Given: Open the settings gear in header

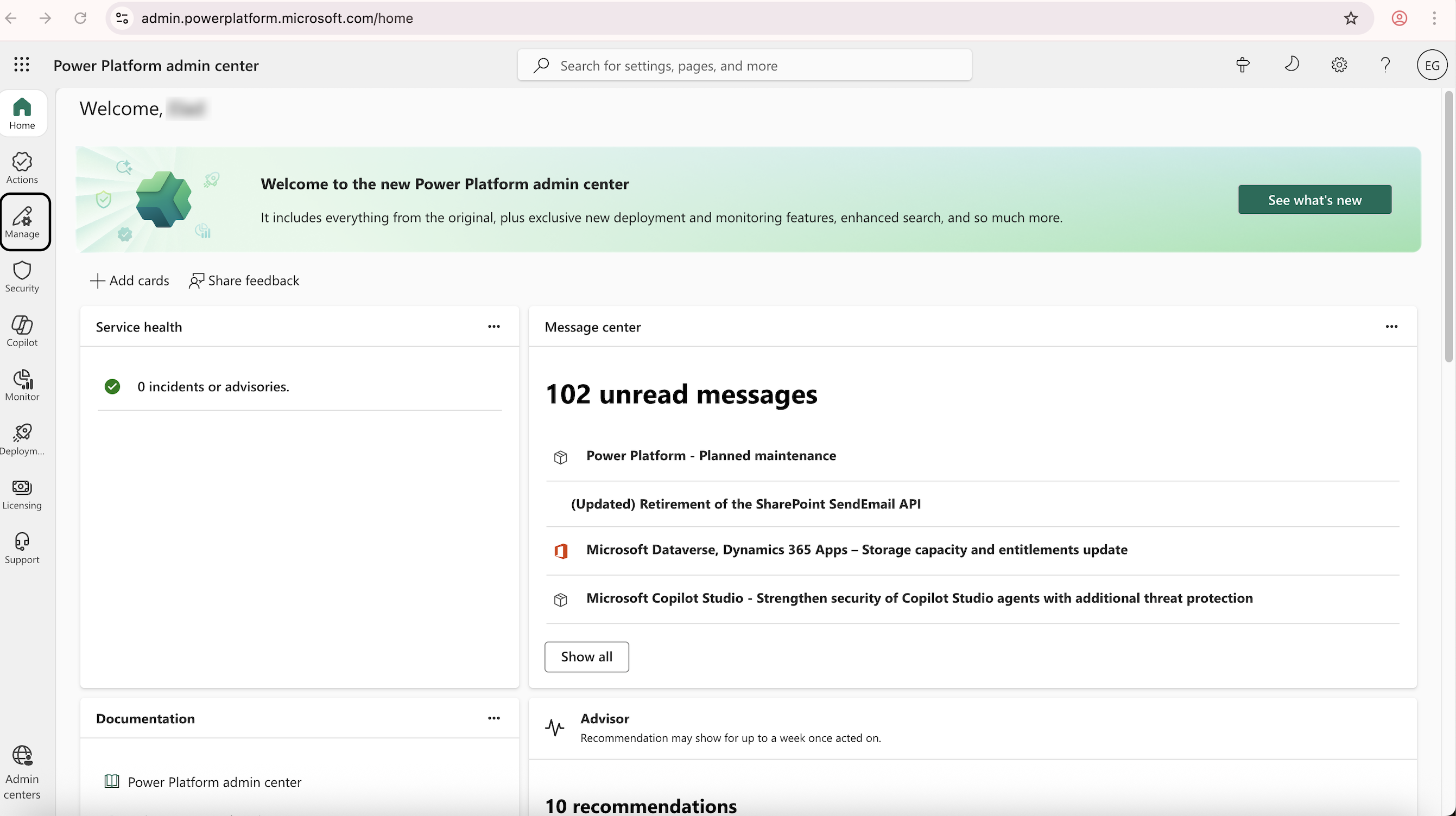Looking at the screenshot, I should tap(1338, 65).
